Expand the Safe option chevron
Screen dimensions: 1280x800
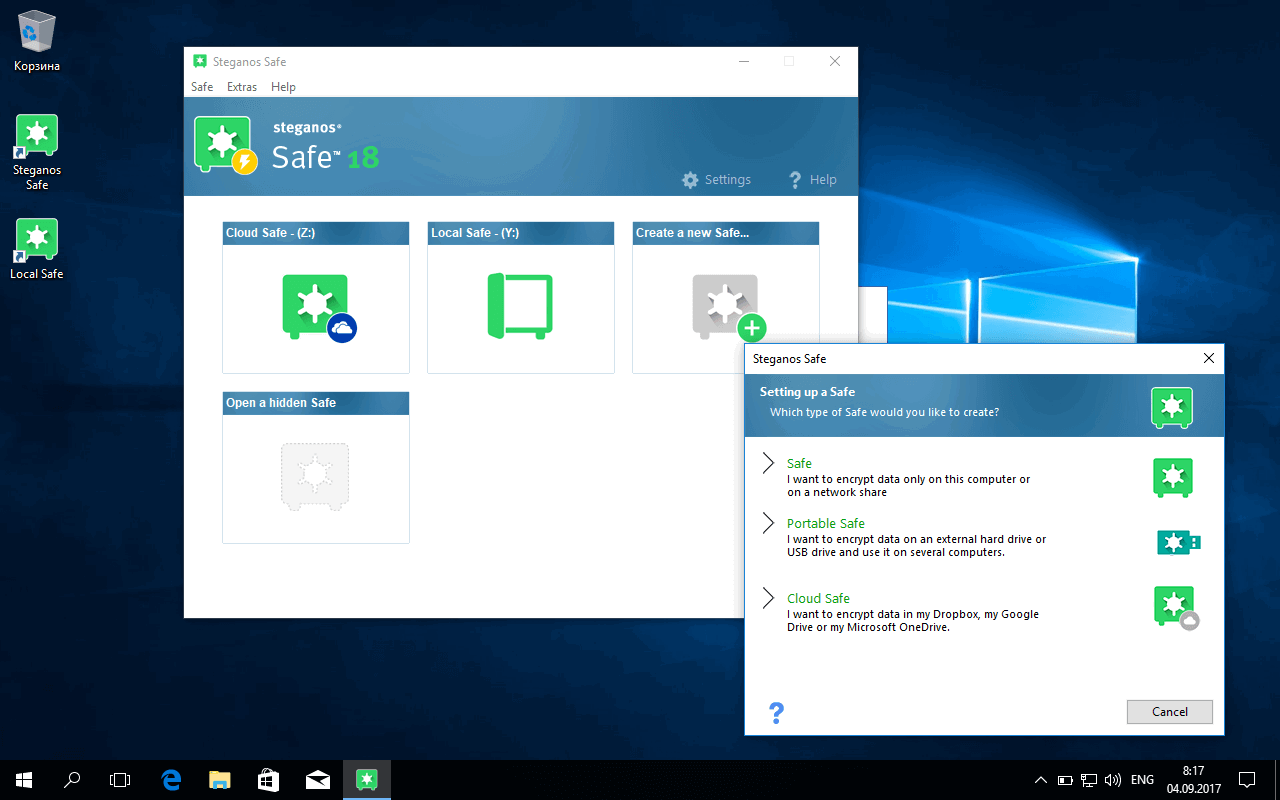(x=768, y=462)
